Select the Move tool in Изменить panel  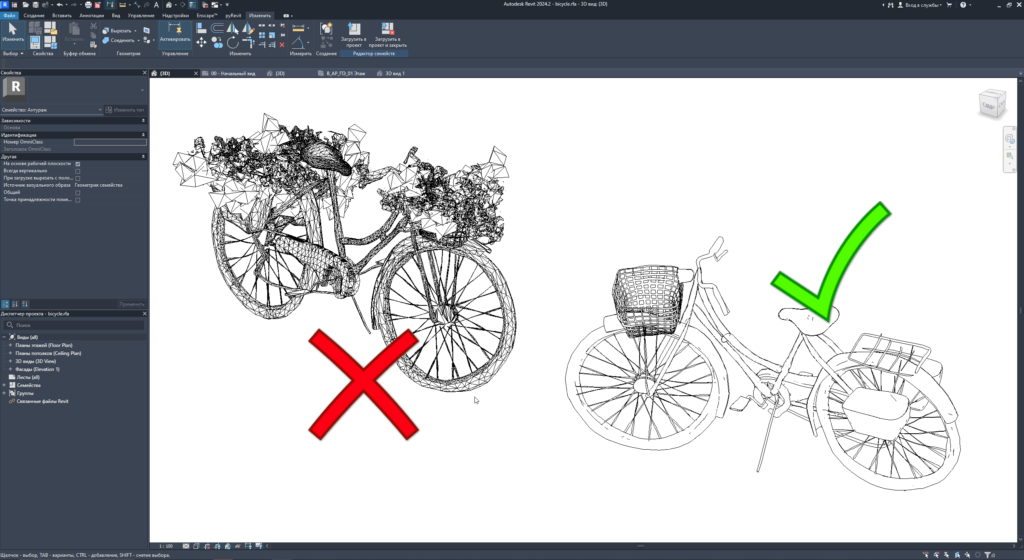coord(201,42)
